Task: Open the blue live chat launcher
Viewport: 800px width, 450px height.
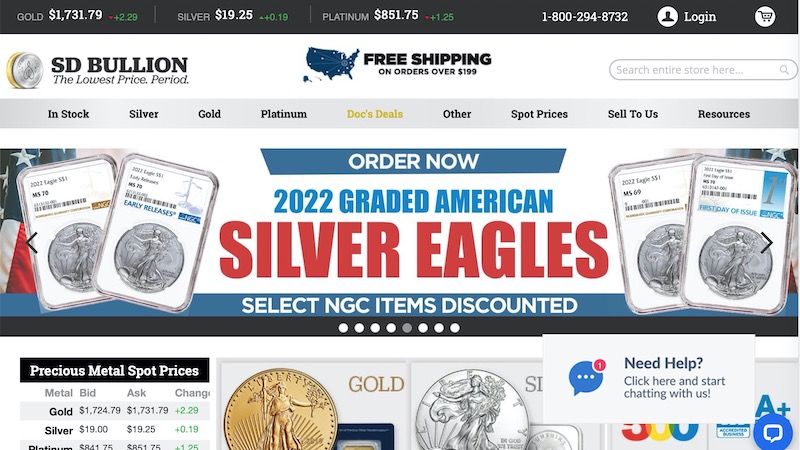Action: (772, 433)
